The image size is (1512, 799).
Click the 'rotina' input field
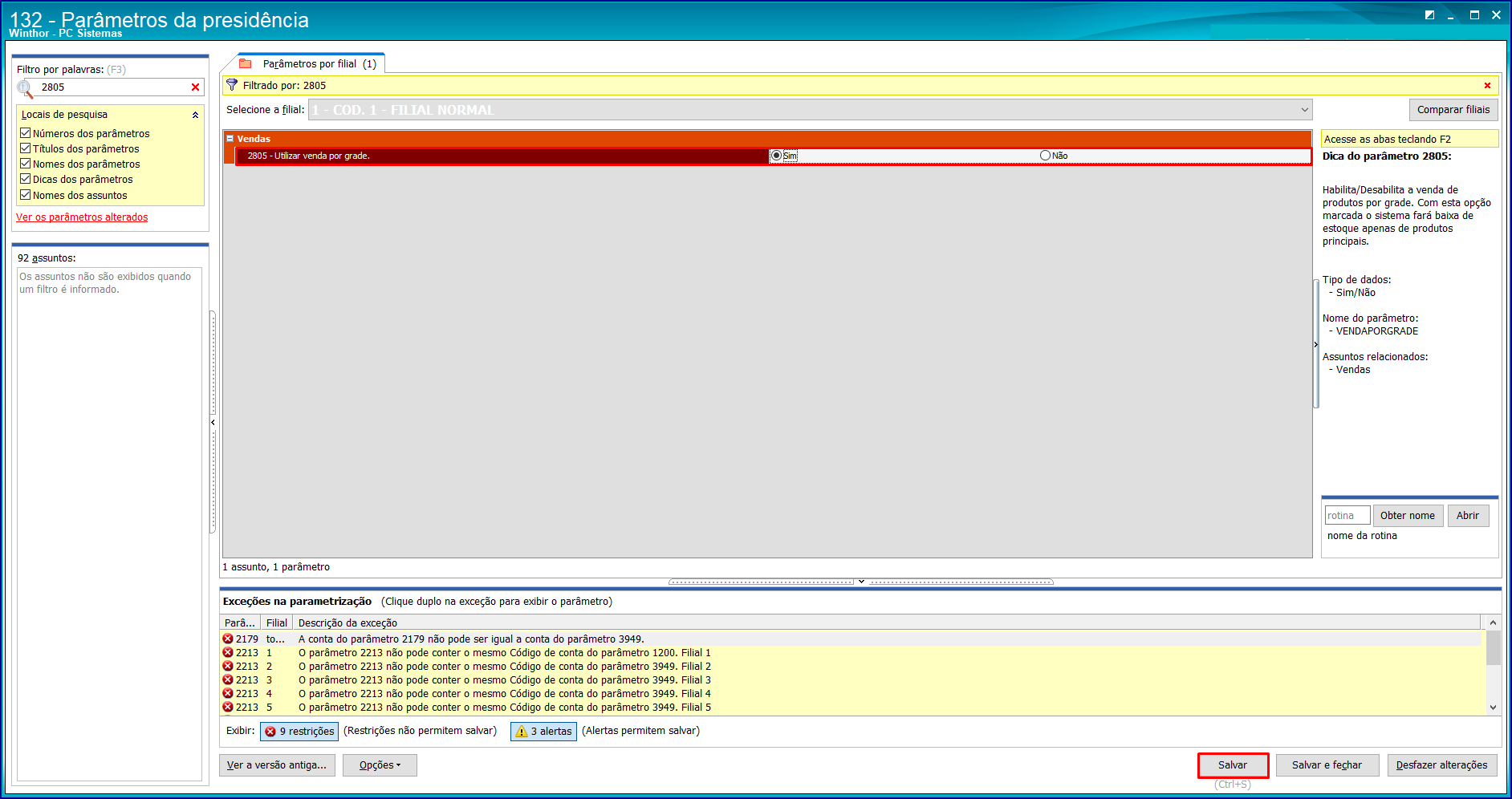pos(1347,516)
